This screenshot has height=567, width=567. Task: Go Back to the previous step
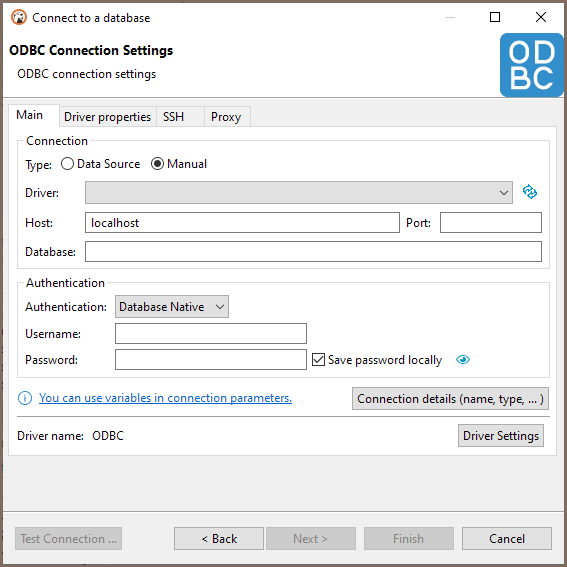point(219,539)
